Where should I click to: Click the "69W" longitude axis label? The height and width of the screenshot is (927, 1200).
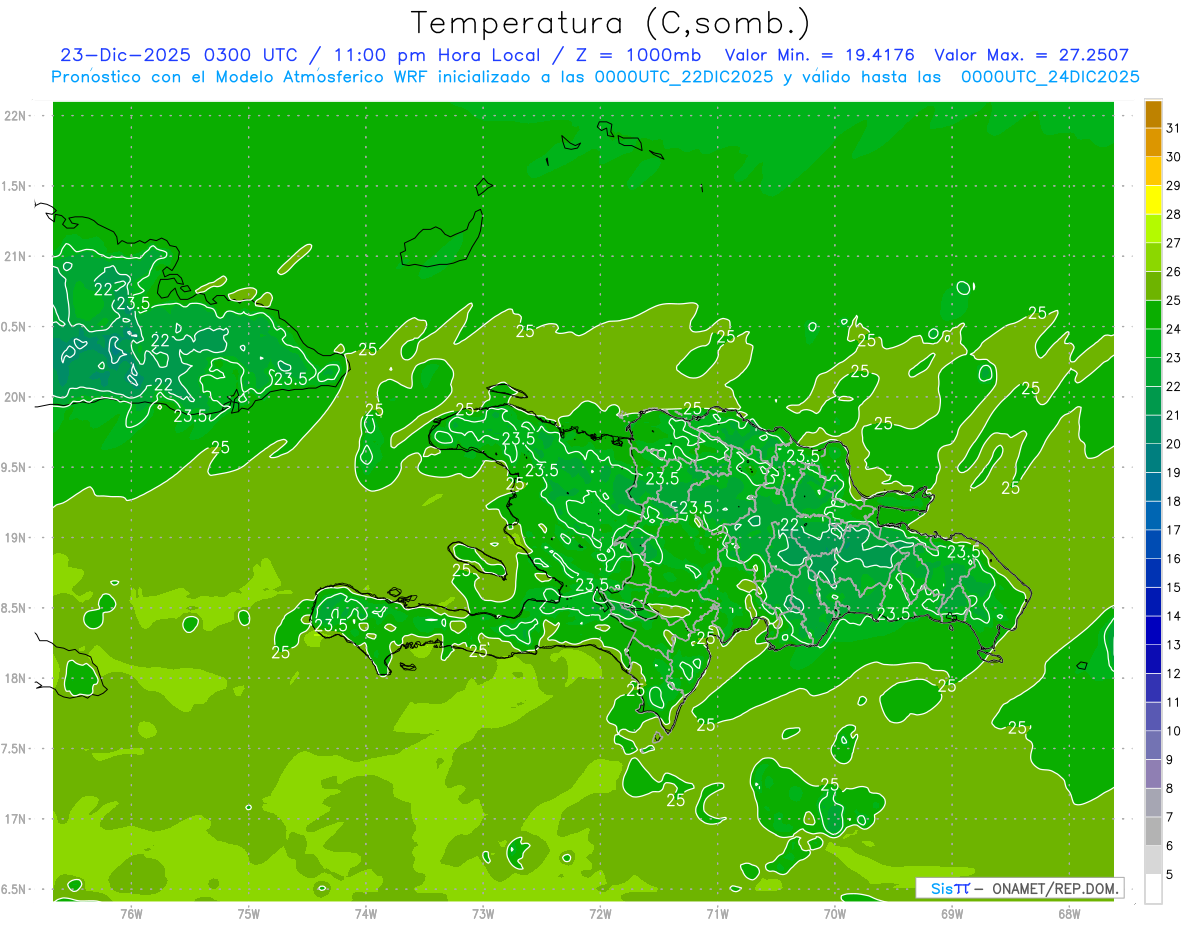click(952, 914)
